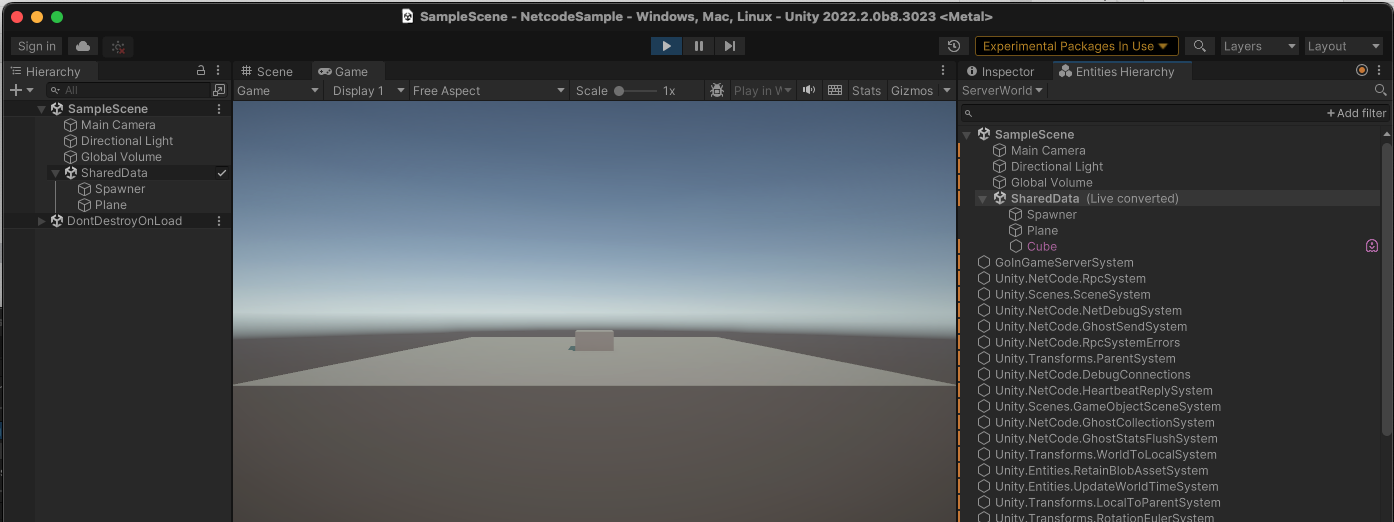The height and width of the screenshot is (522, 1394).
Task: Click the shortcuts keyboard icon in Game view
Action: (835, 90)
